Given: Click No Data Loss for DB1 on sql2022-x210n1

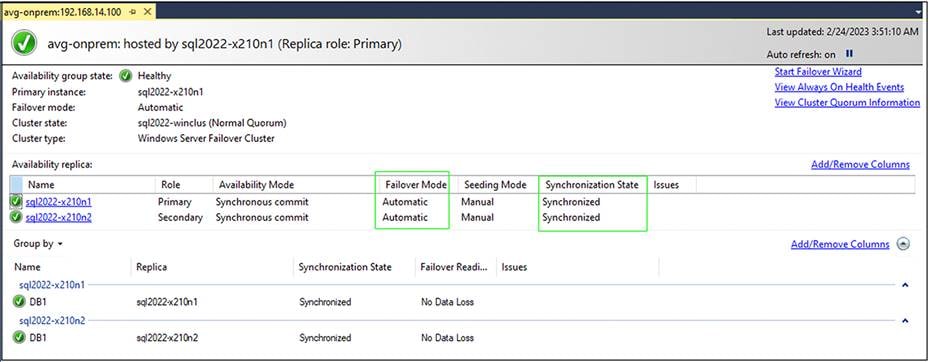Looking at the screenshot, I should pos(447,302).
